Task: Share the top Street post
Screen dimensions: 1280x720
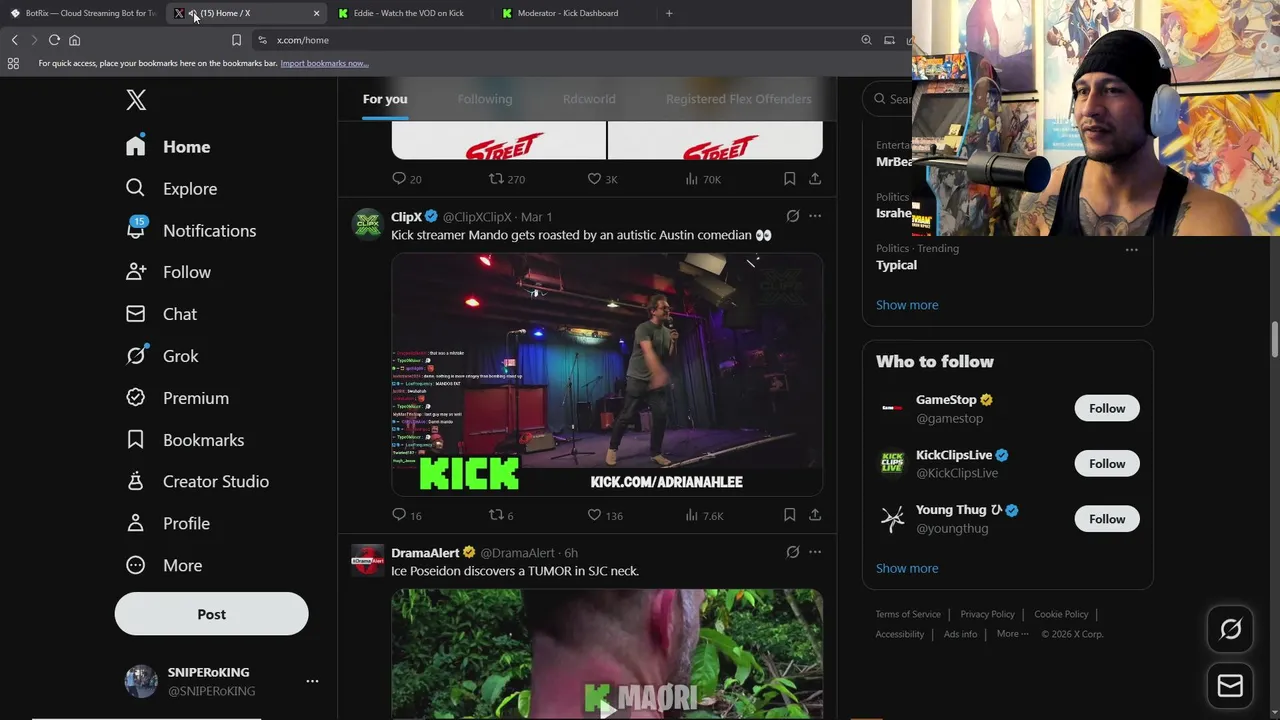Action: click(815, 179)
